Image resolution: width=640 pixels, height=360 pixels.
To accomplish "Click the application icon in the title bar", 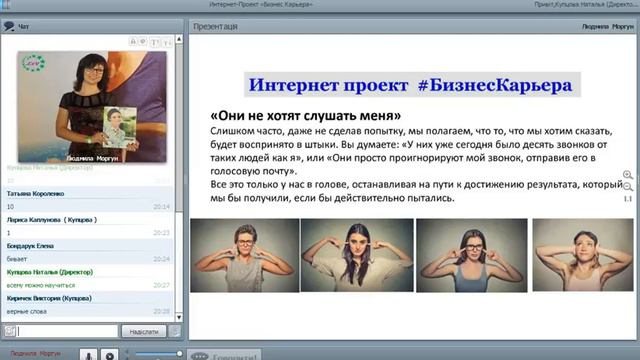I will point(6,4).
